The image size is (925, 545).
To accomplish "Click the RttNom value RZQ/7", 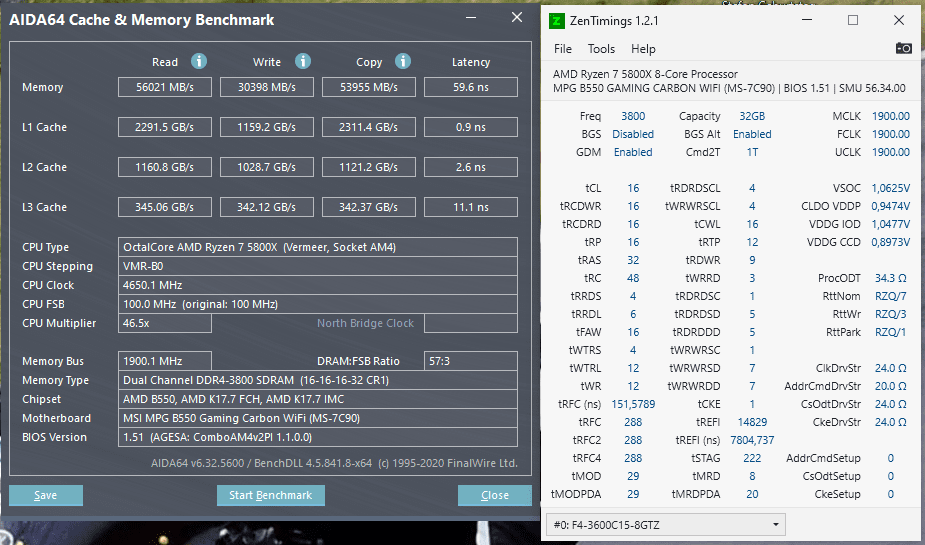I will 891,296.
